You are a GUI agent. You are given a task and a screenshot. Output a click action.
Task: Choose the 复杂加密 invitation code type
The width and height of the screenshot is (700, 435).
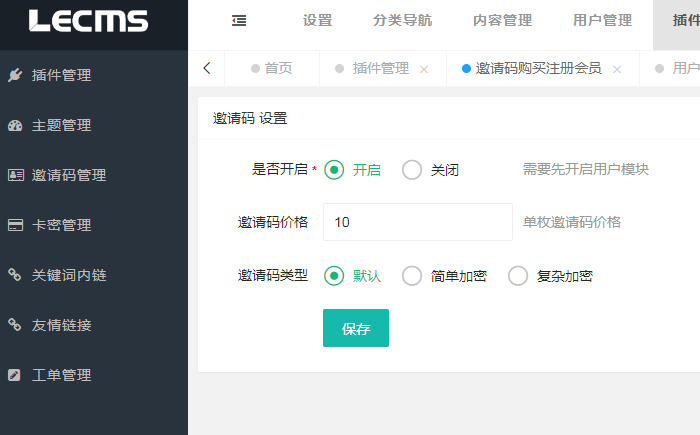coord(518,276)
